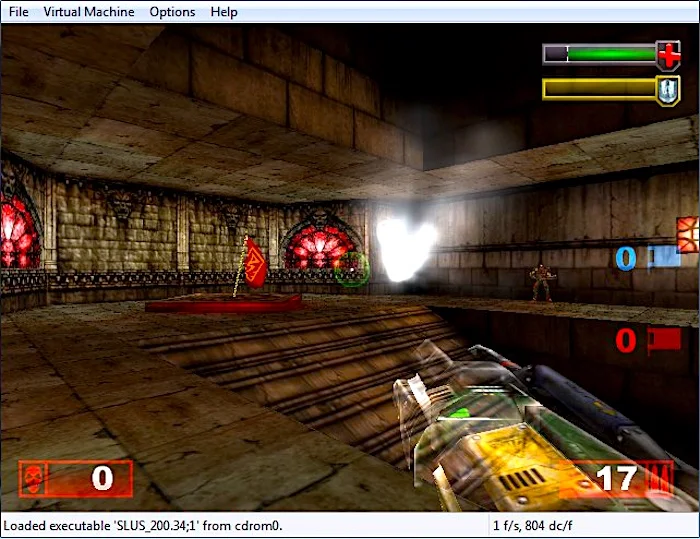Open the Options menu
The width and height of the screenshot is (700, 539).
[x=172, y=12]
